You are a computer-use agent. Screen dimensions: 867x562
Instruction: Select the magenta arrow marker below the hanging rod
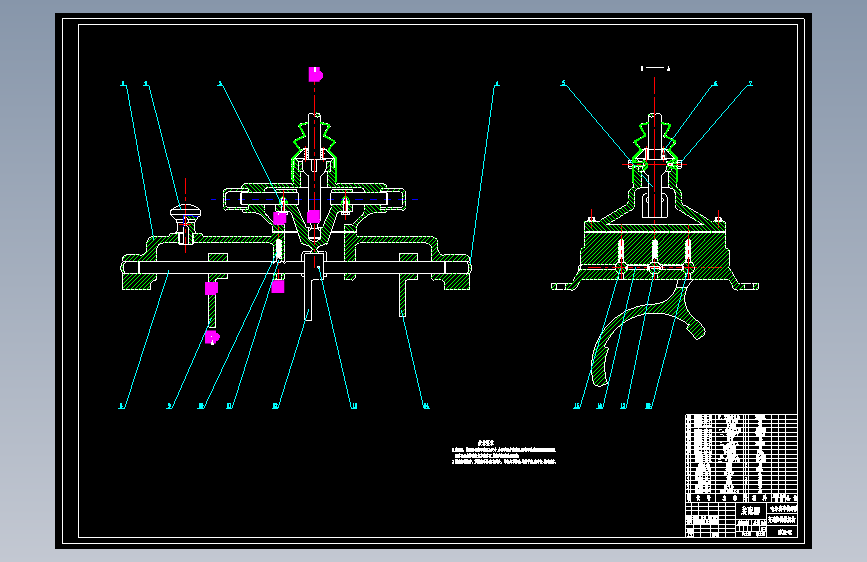tap(212, 337)
